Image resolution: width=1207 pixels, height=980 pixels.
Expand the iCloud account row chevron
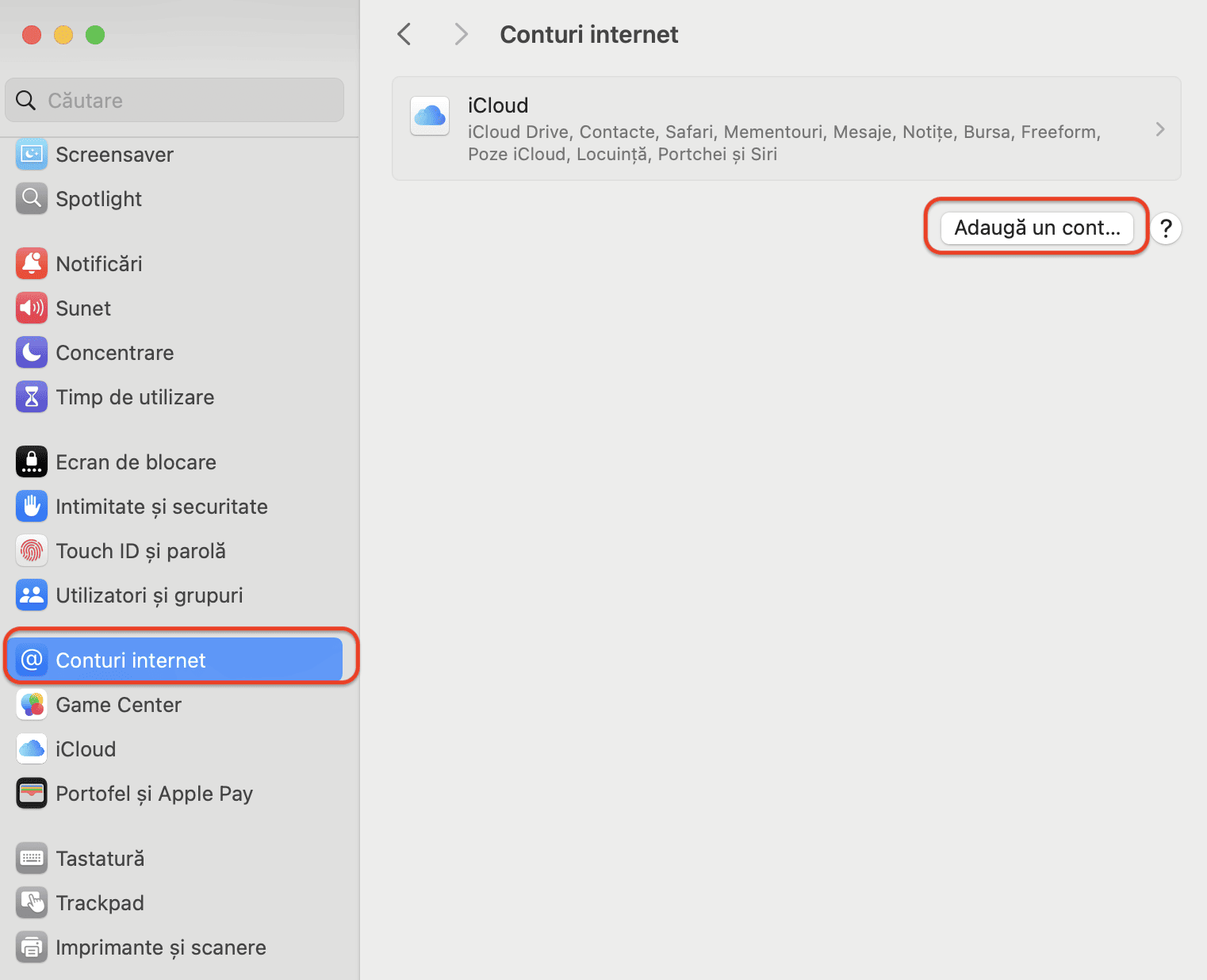1160,129
